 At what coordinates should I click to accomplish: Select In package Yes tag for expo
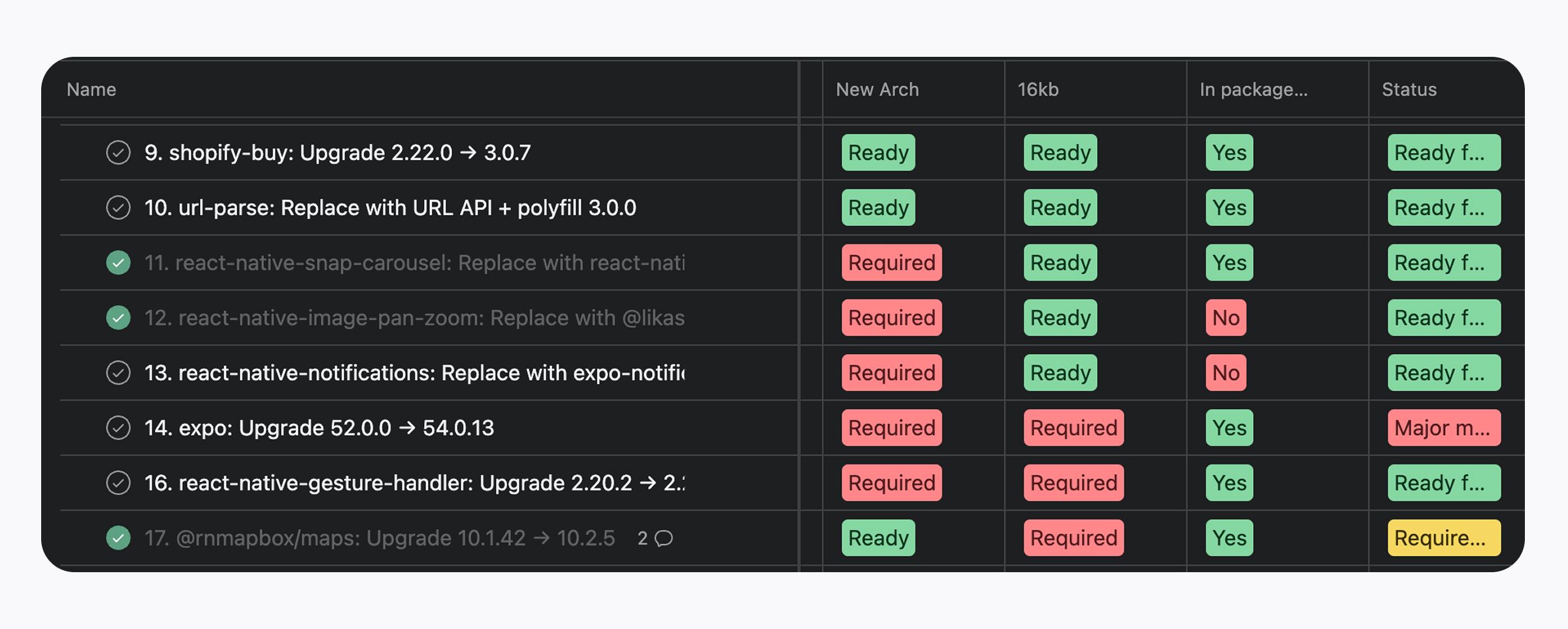tap(1230, 428)
